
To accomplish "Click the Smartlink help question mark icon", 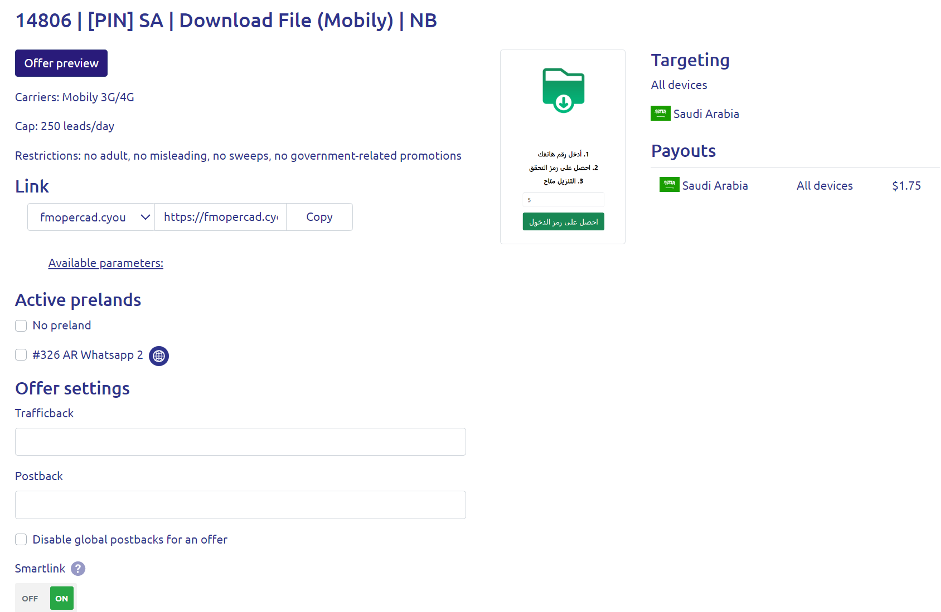I will pyautogui.click(x=78, y=568).
